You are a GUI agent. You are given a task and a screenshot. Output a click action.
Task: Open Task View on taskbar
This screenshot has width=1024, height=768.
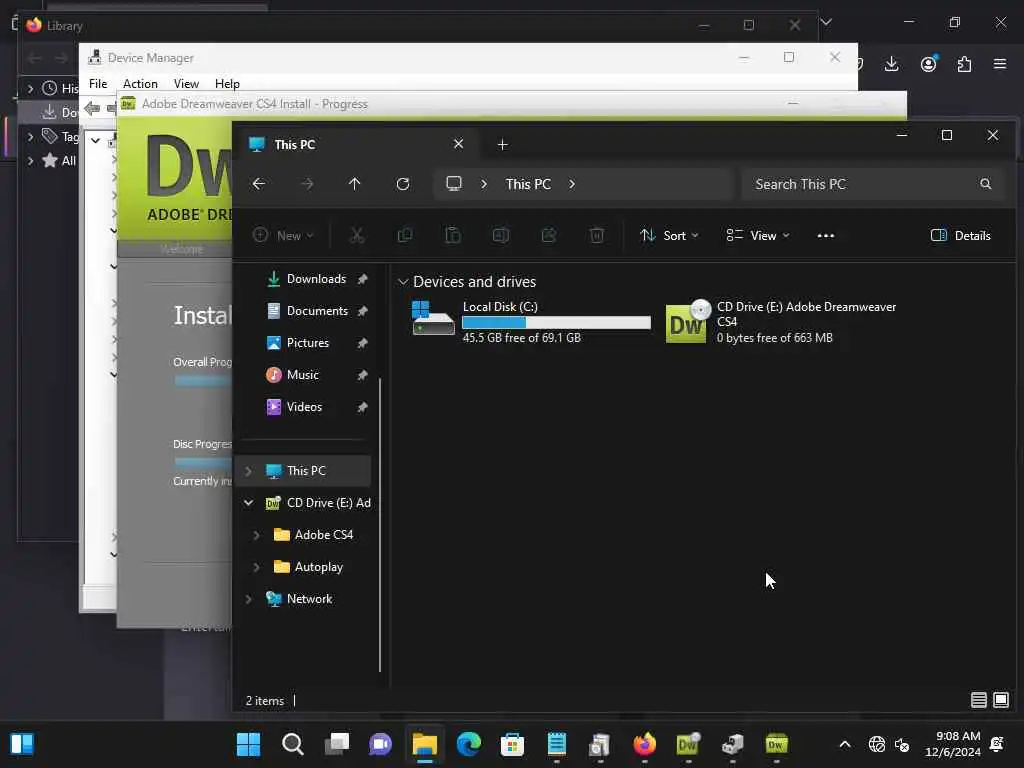coord(337,744)
